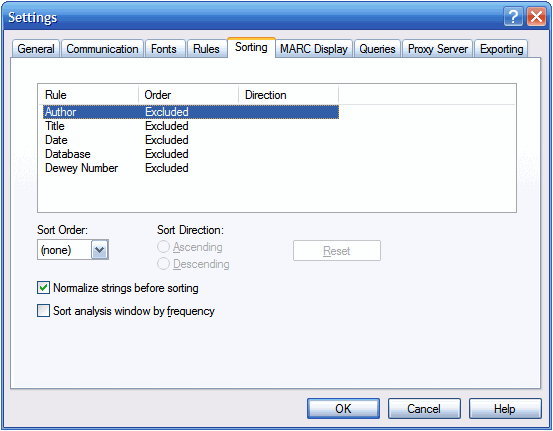Open the Communication tab
The height and width of the screenshot is (431, 553).
click(102, 49)
